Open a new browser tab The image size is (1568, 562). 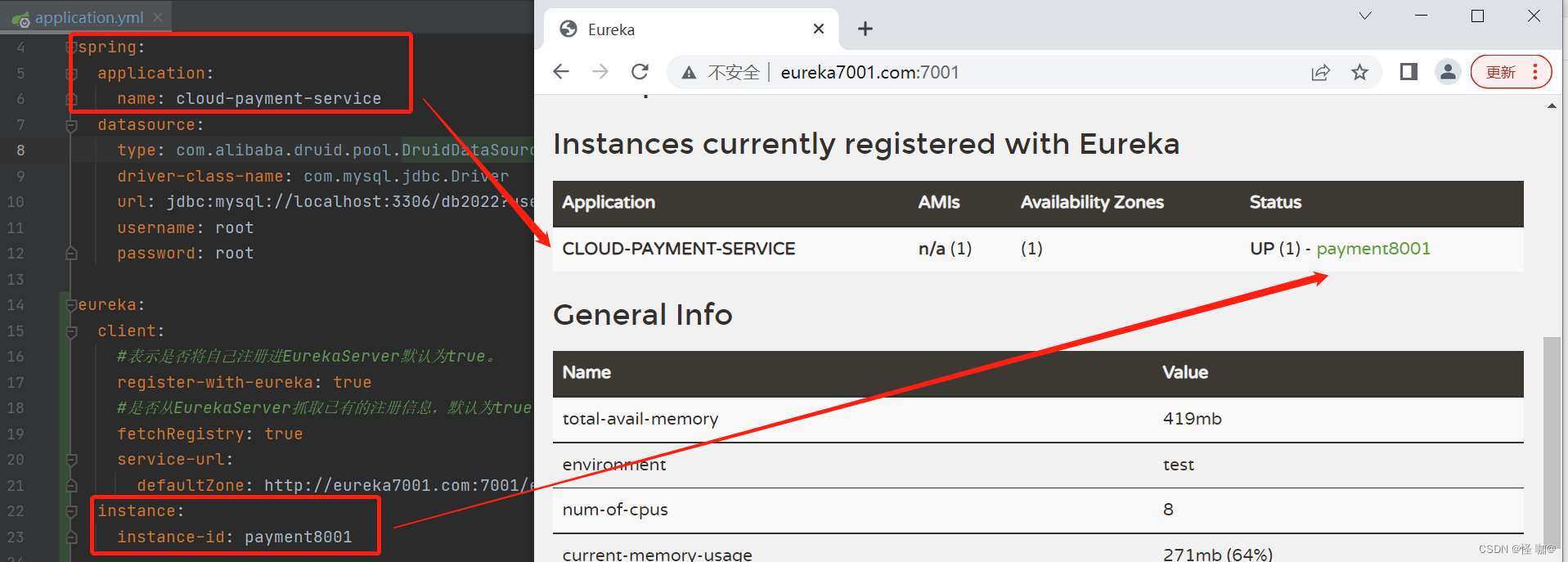click(865, 29)
